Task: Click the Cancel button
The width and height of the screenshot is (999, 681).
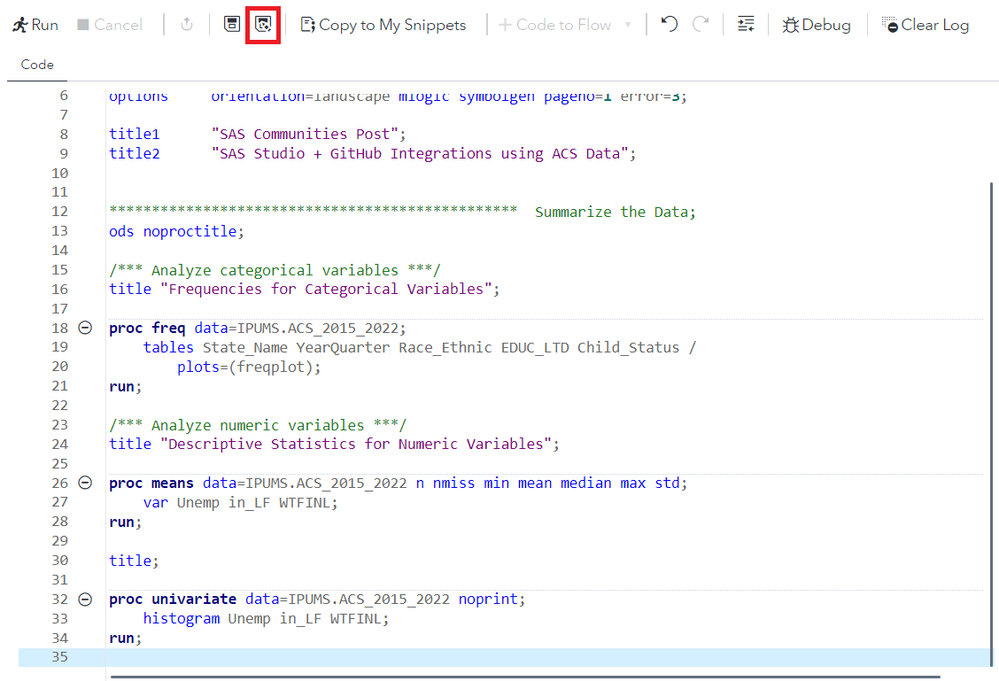Action: click(x=109, y=24)
